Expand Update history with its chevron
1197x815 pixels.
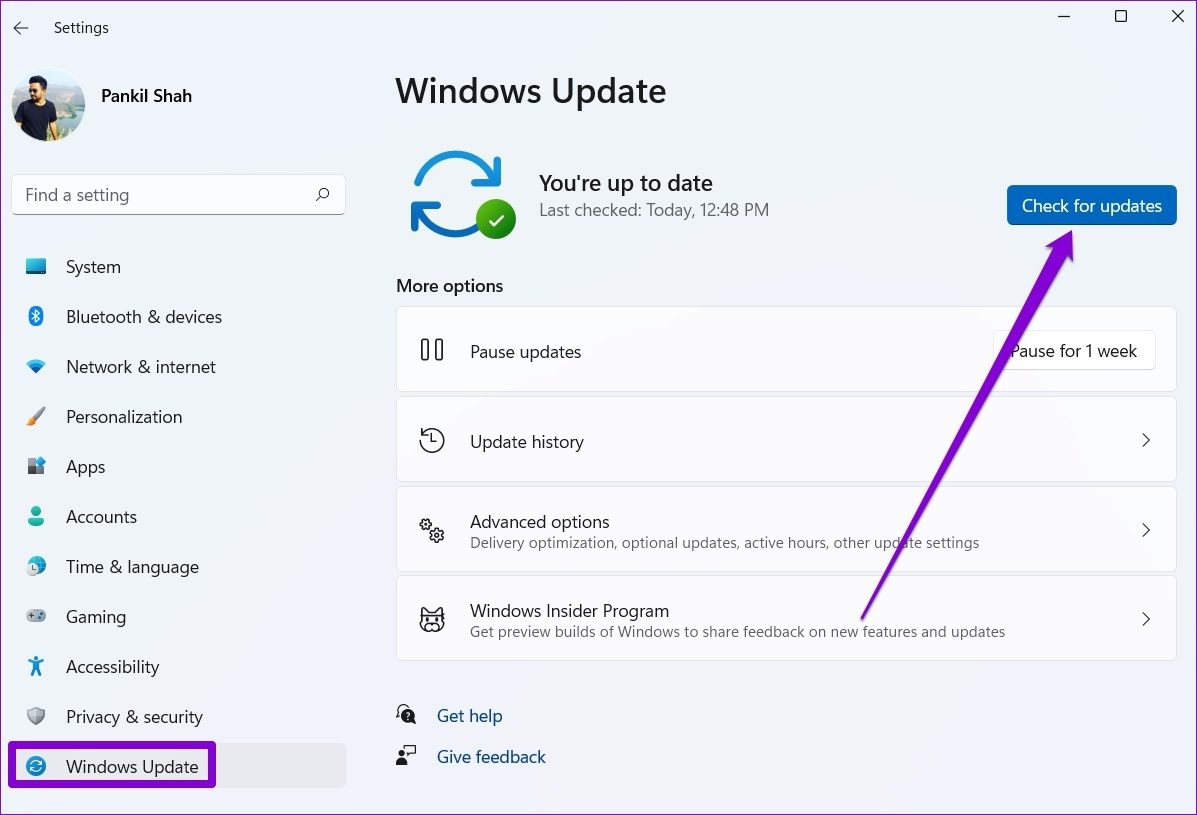(x=1146, y=441)
